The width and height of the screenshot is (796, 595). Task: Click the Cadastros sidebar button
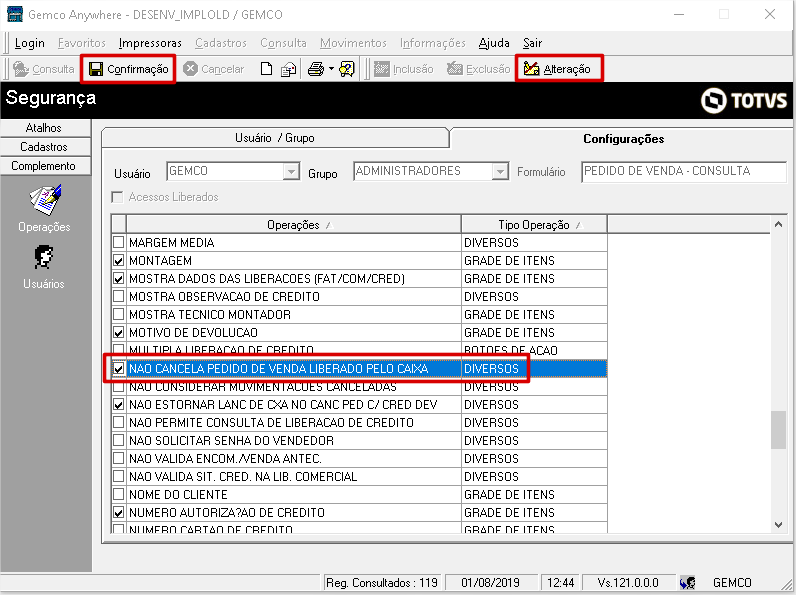pos(44,147)
